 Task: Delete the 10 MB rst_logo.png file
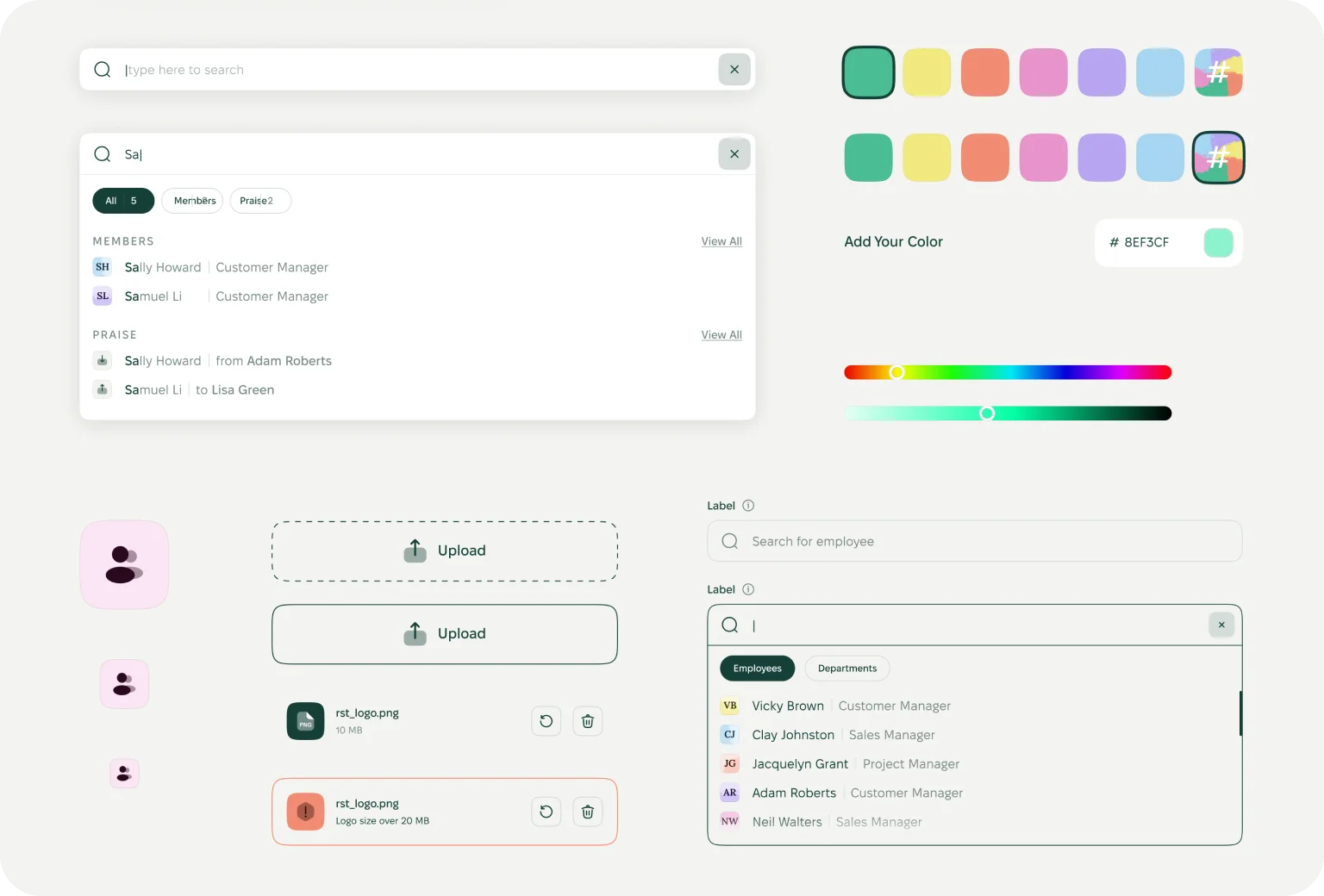pyautogui.click(x=588, y=721)
